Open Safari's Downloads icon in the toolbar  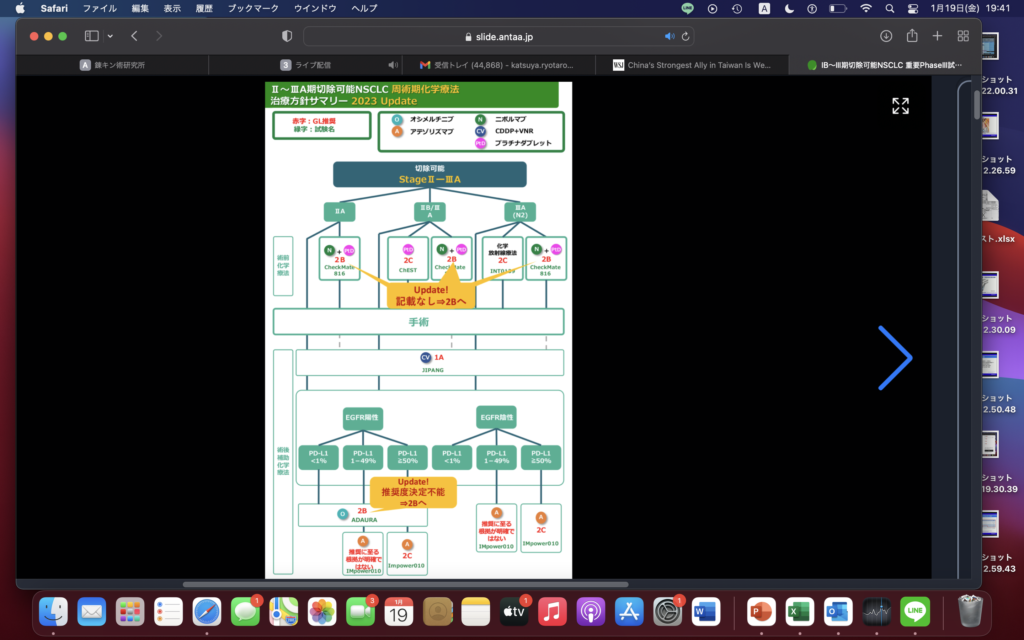(x=885, y=36)
